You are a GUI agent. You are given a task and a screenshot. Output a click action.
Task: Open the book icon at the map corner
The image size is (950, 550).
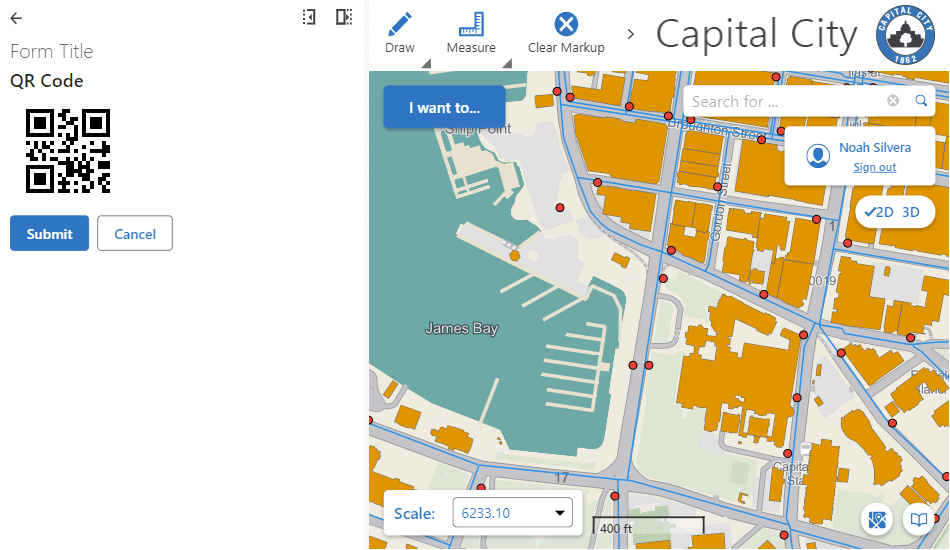(x=917, y=519)
